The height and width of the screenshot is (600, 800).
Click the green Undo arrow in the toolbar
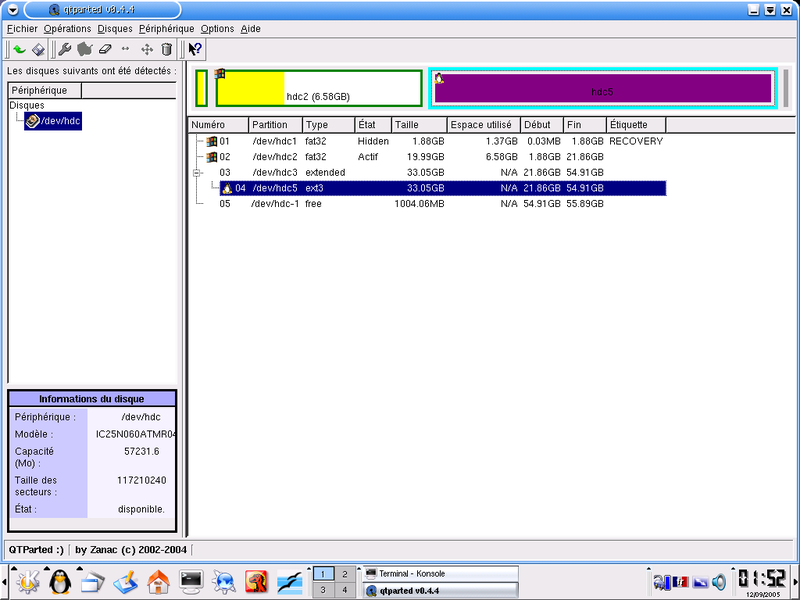tap(19, 49)
